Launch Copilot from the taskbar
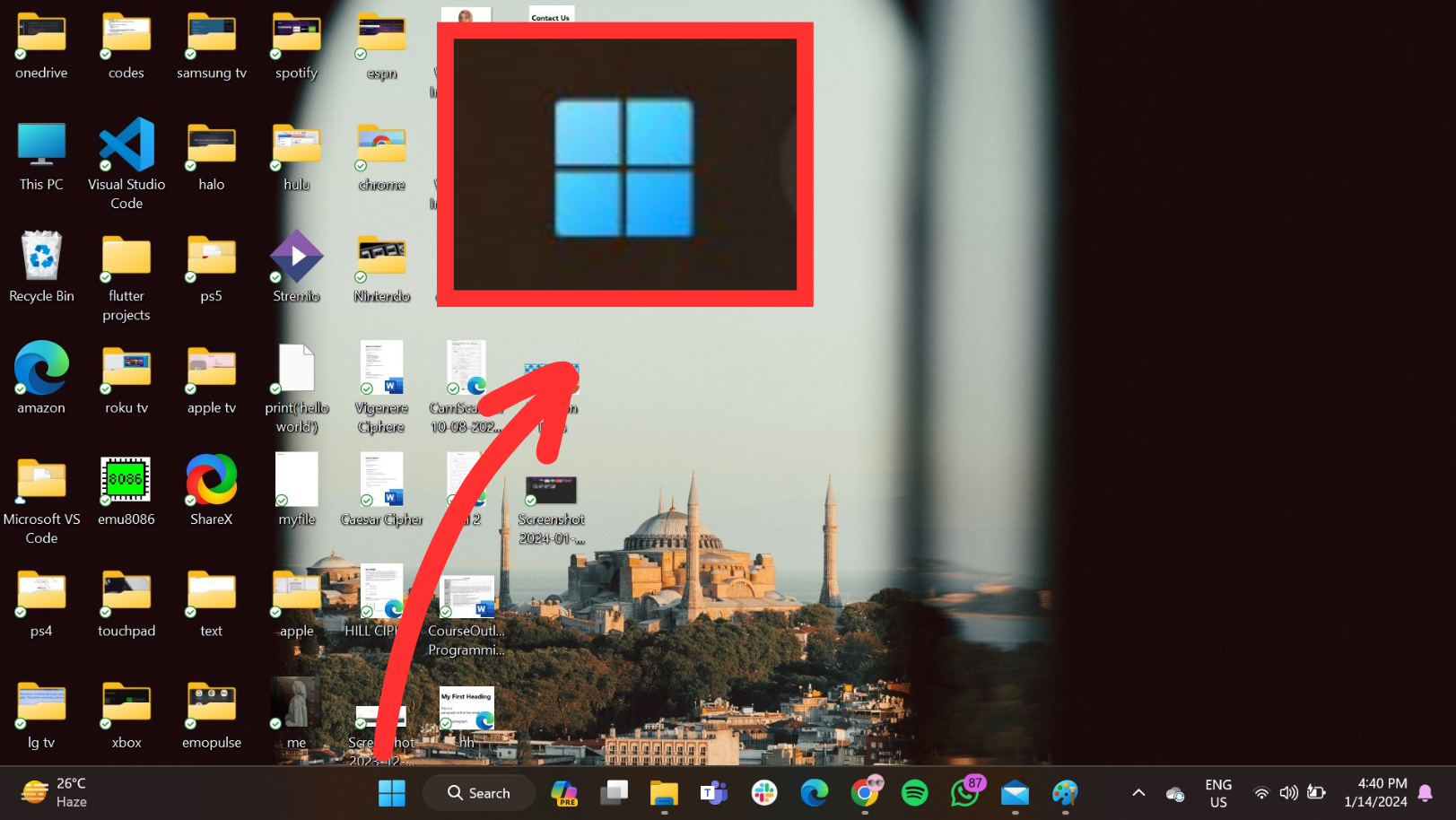 [564, 793]
